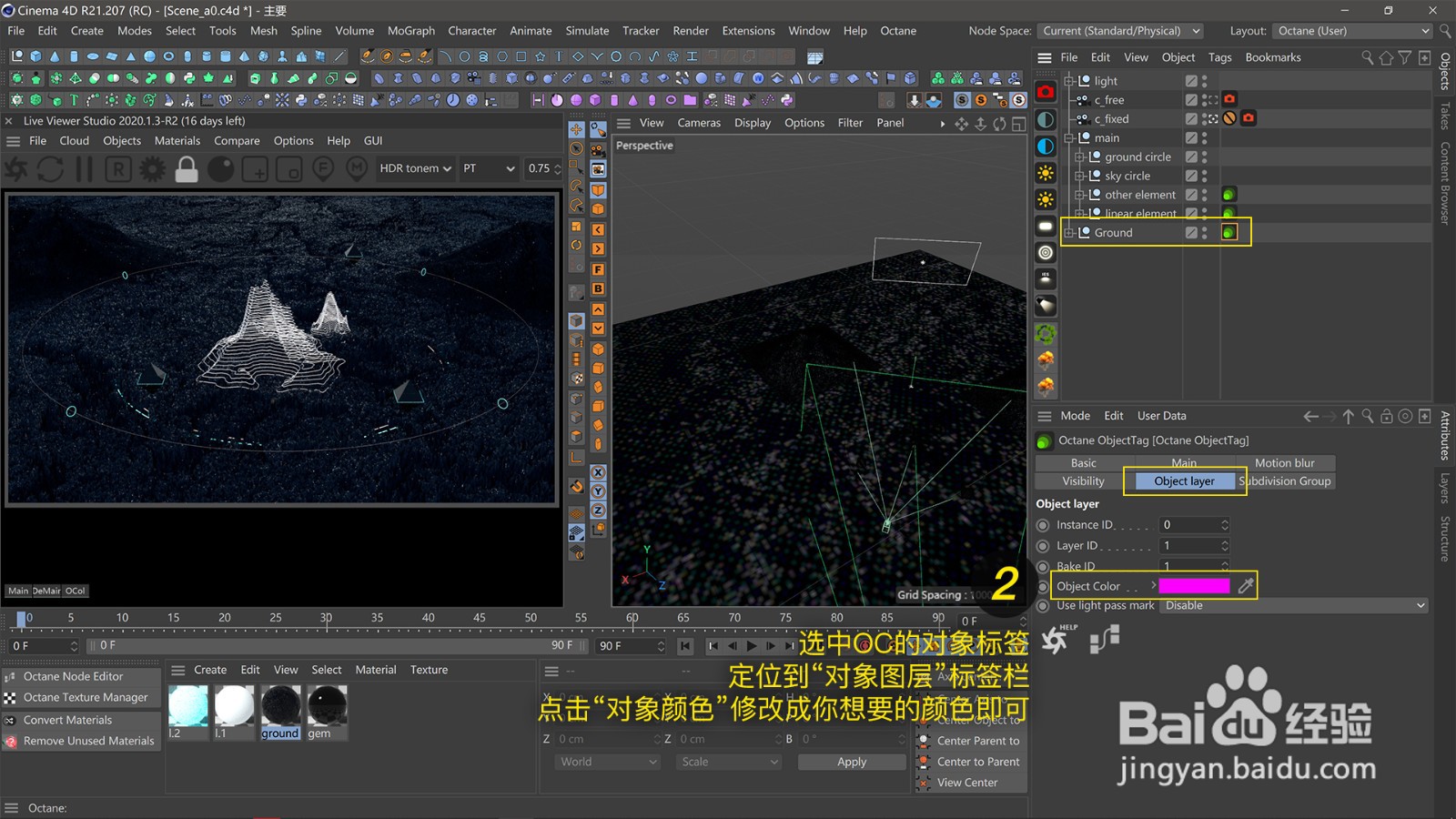Expand the light null in Objects
Image resolution: width=1456 pixels, height=819 pixels.
(x=1069, y=81)
